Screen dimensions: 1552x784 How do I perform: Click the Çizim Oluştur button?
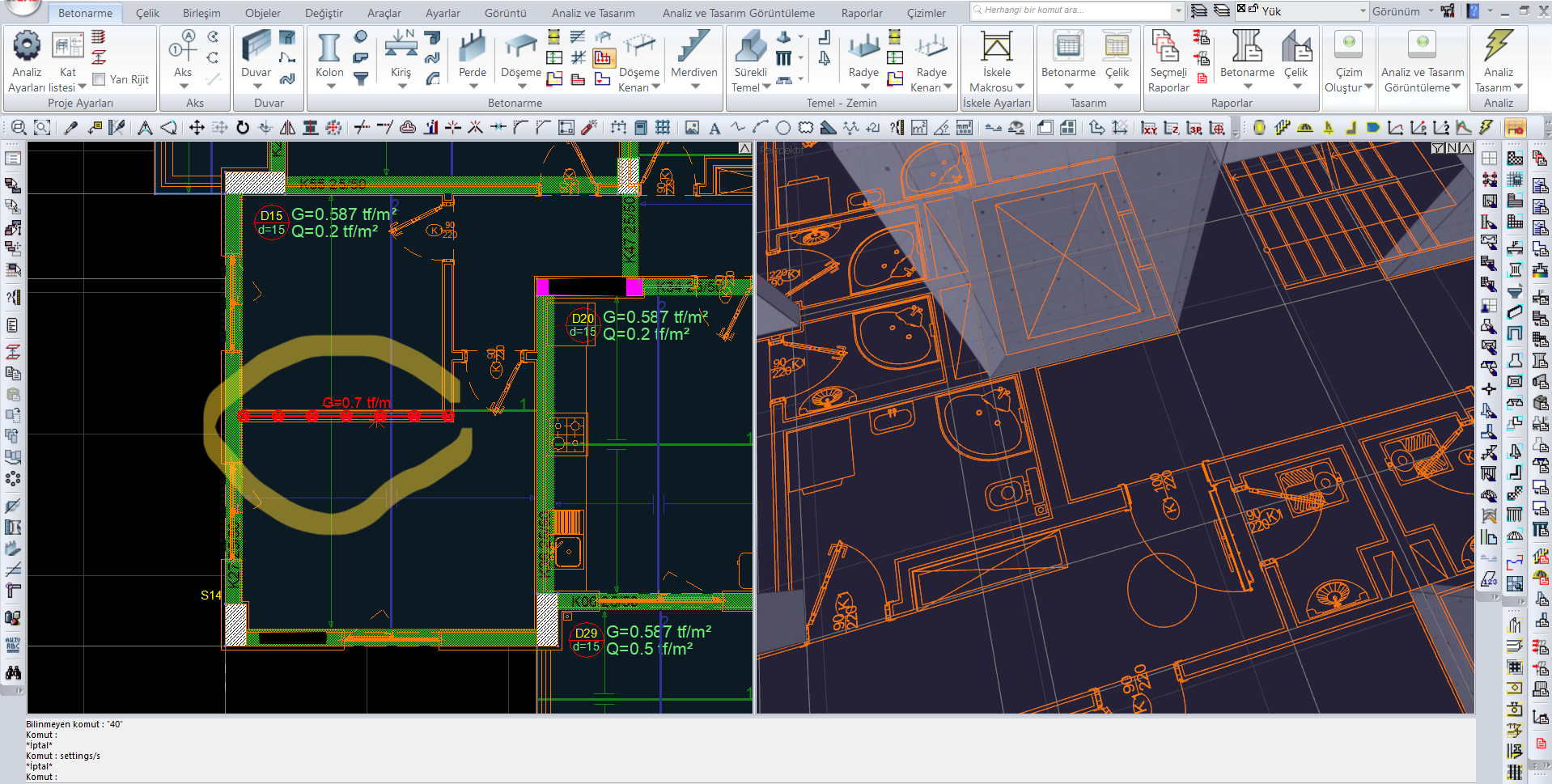(x=1348, y=62)
